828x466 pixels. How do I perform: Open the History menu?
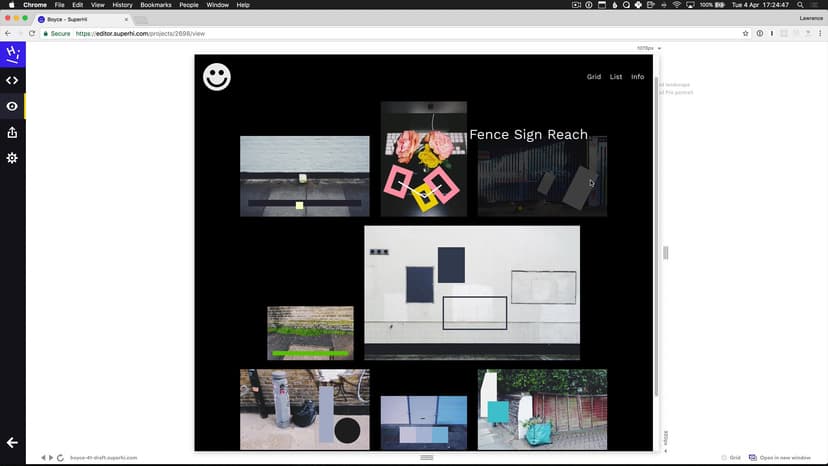coord(122,5)
